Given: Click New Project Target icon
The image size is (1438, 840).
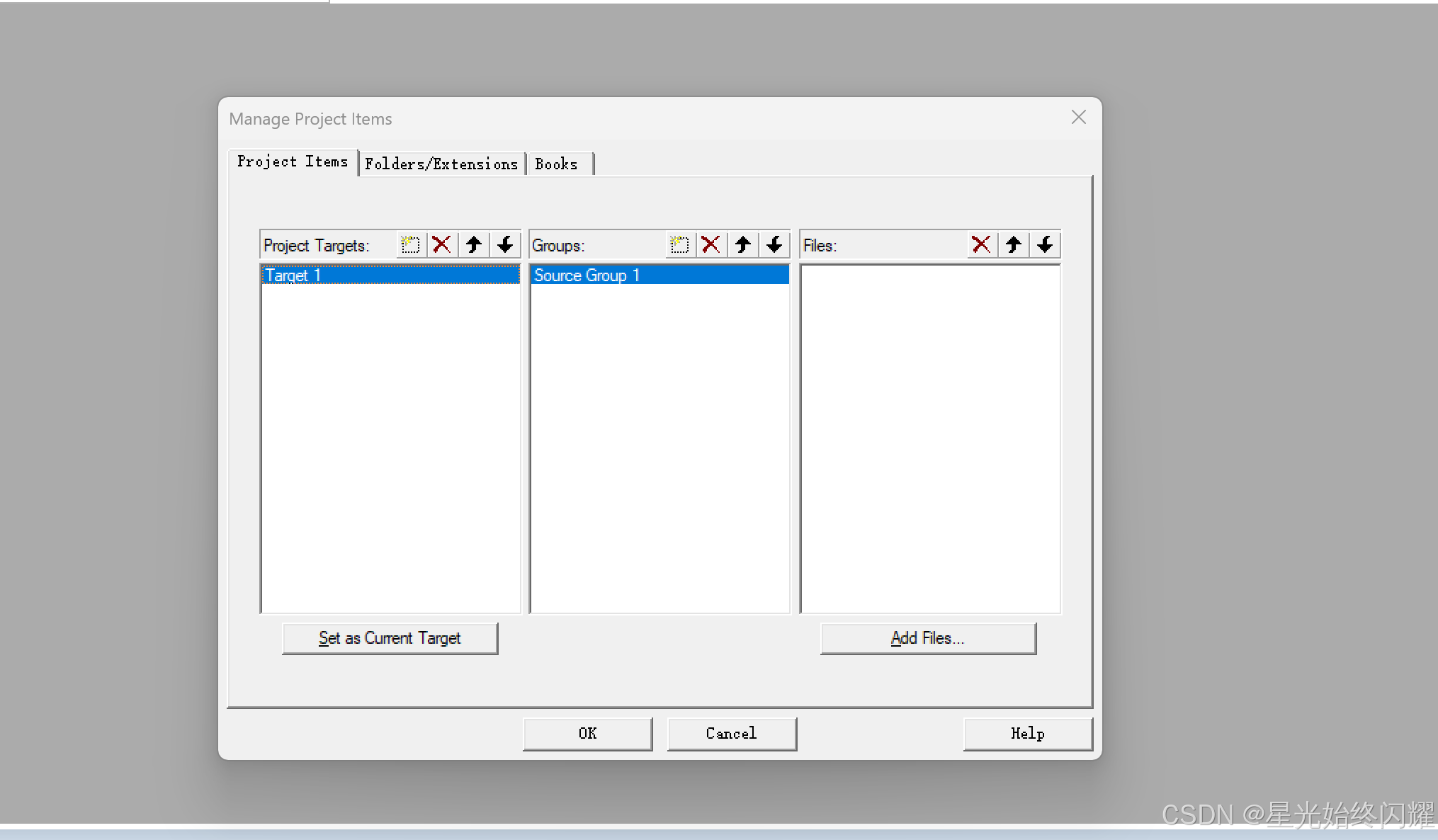Looking at the screenshot, I should (x=409, y=245).
